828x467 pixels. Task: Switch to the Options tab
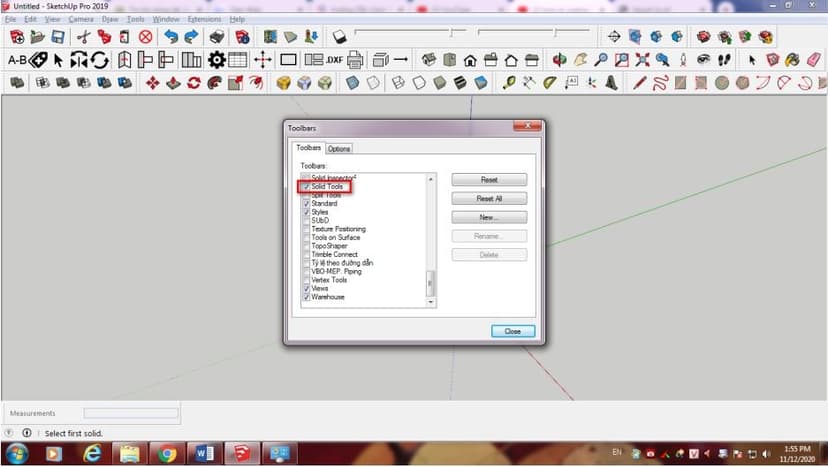[338, 149]
